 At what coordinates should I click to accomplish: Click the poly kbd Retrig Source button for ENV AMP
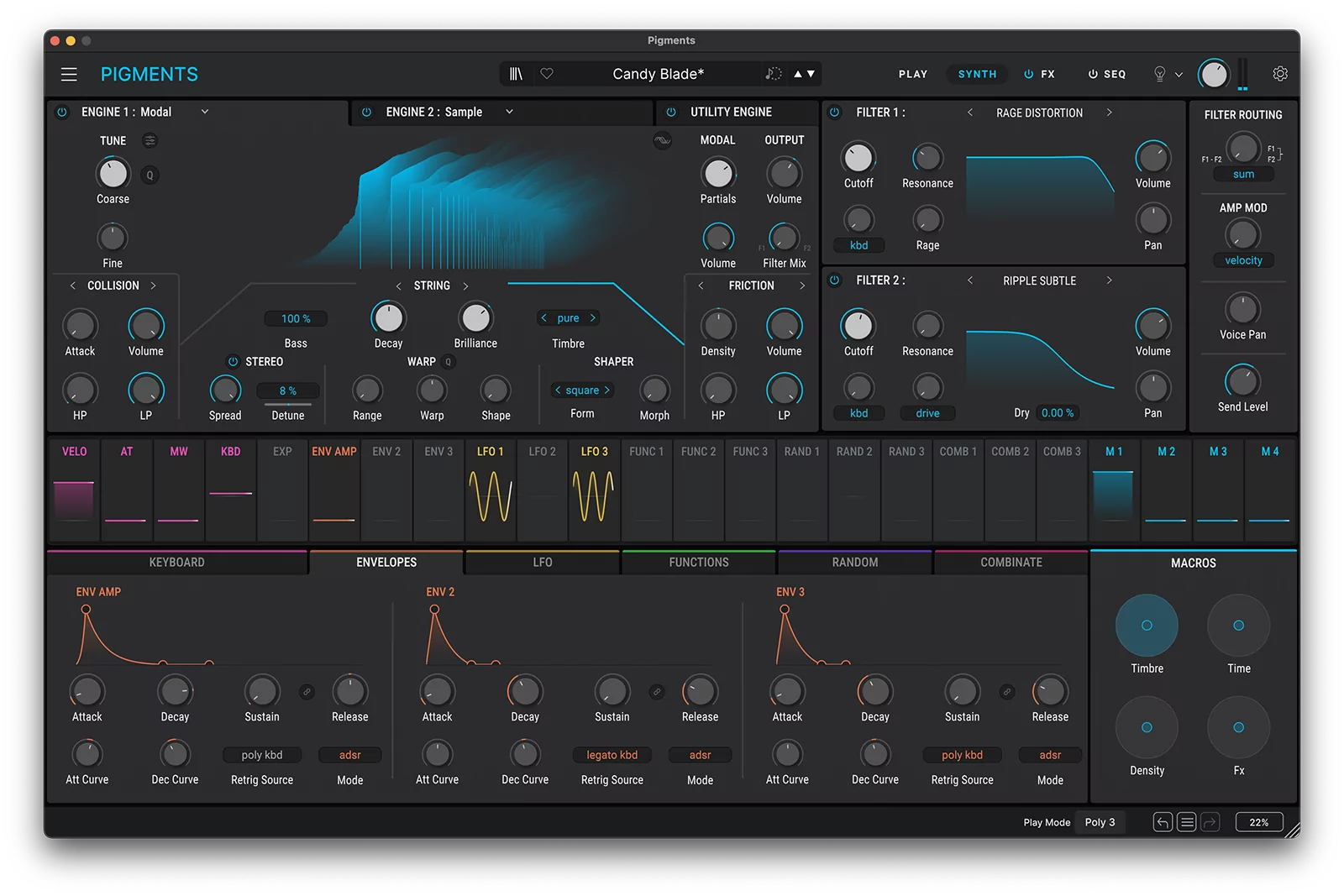261,755
